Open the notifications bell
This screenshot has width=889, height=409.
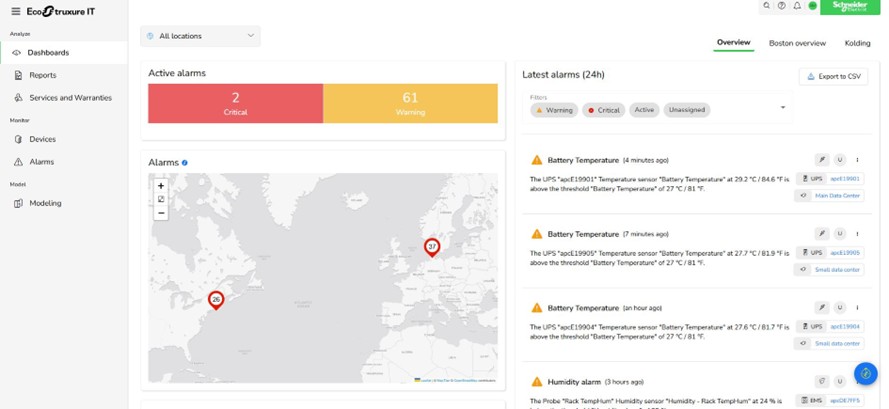coord(797,6)
